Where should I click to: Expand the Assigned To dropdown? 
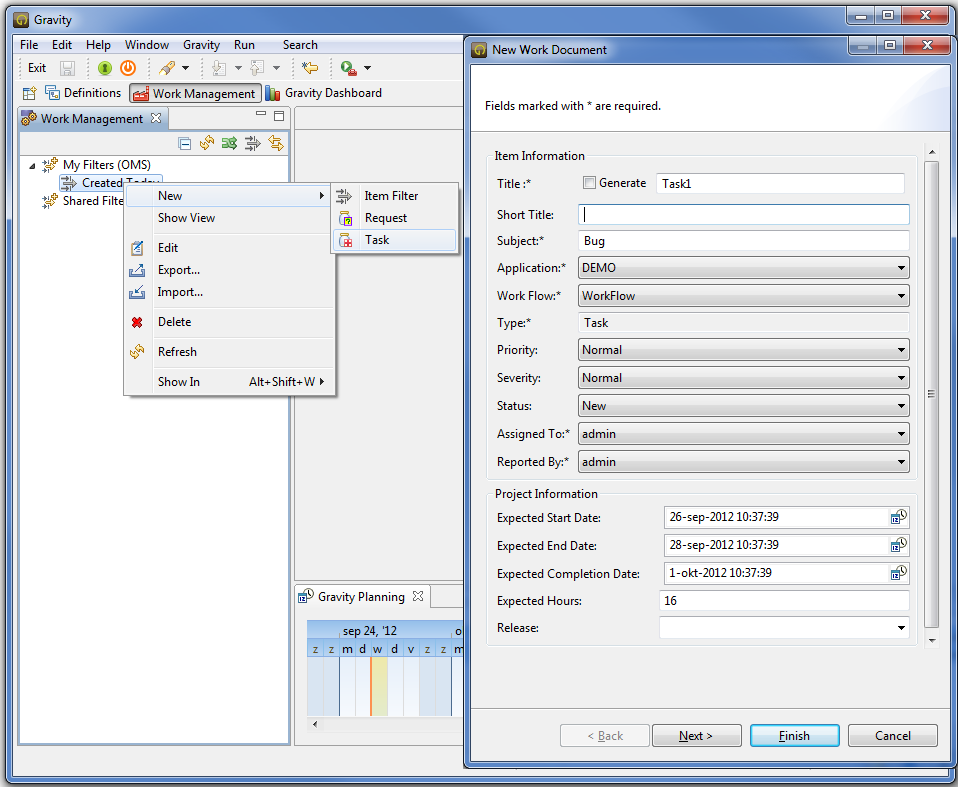pyautogui.click(x=743, y=434)
